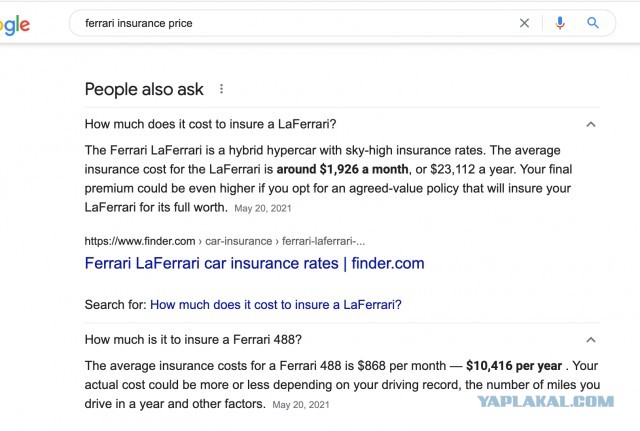Clear the search query with the X icon
Viewport: 640px width, 431px height.
tap(524, 23)
